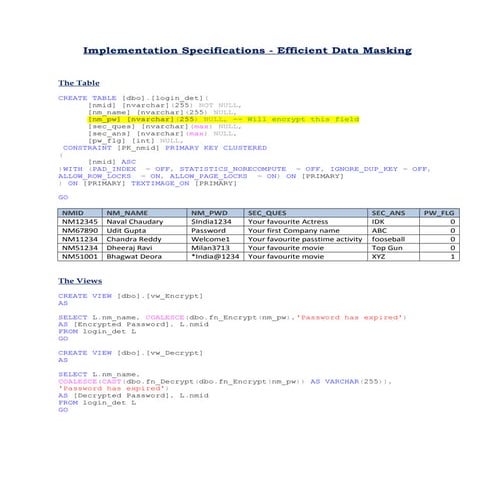Click answer cell 'ABC'
495x495 pixels.
pyautogui.click(x=393, y=230)
